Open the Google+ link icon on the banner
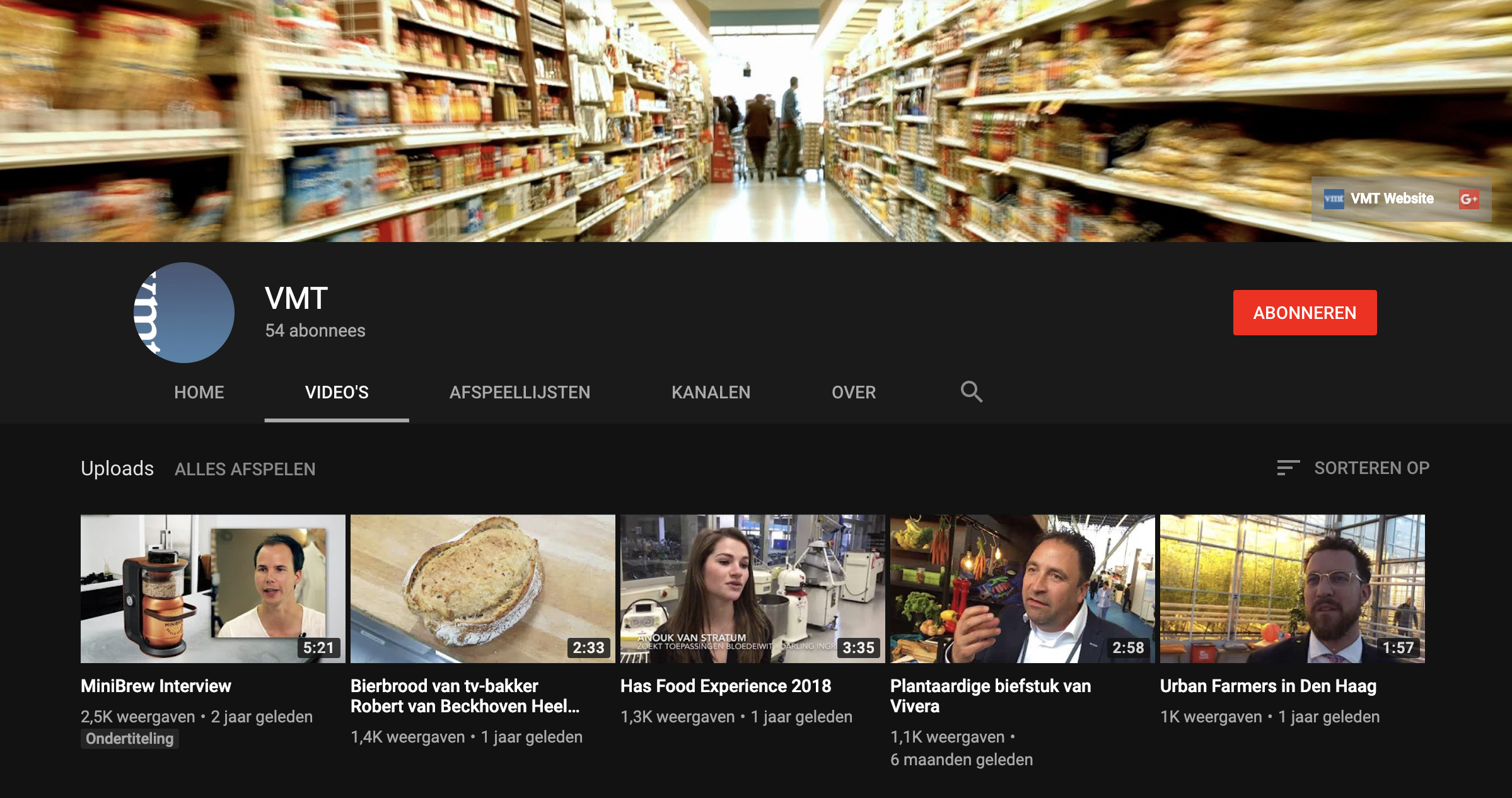1512x798 pixels. (x=1468, y=199)
